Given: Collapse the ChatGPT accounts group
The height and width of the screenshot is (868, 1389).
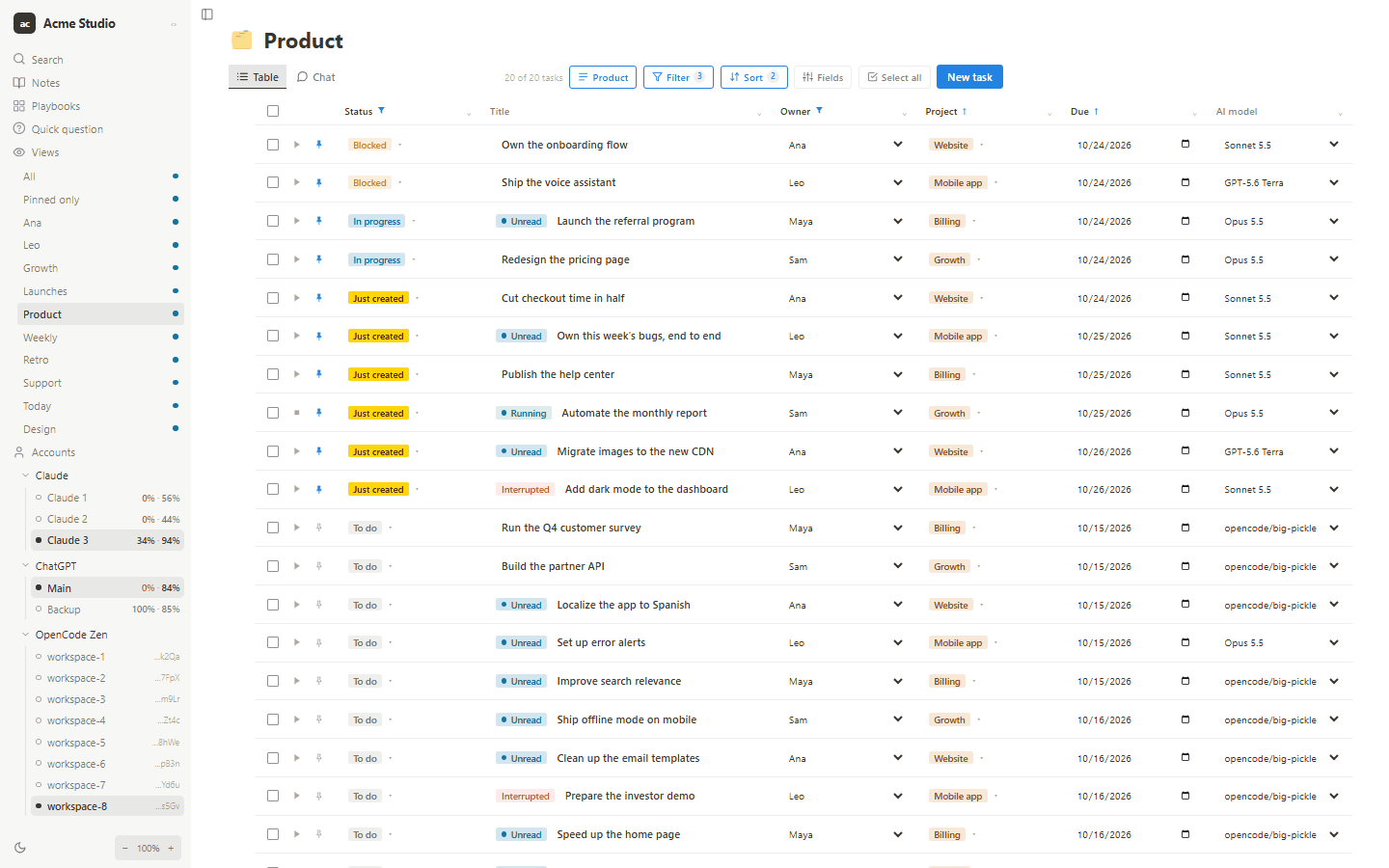Looking at the screenshot, I should (26, 566).
